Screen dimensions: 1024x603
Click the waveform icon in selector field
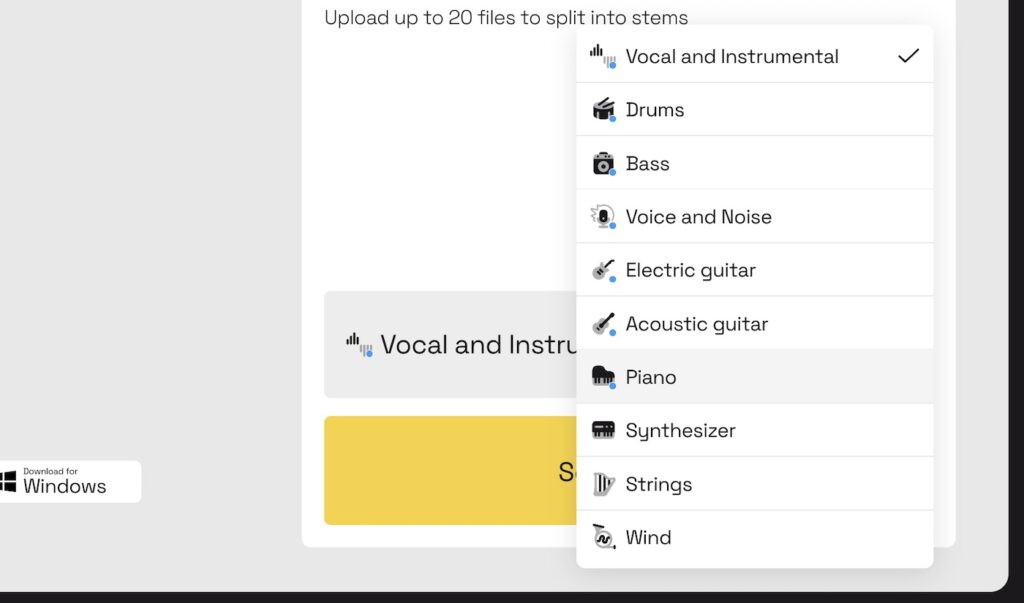point(359,345)
